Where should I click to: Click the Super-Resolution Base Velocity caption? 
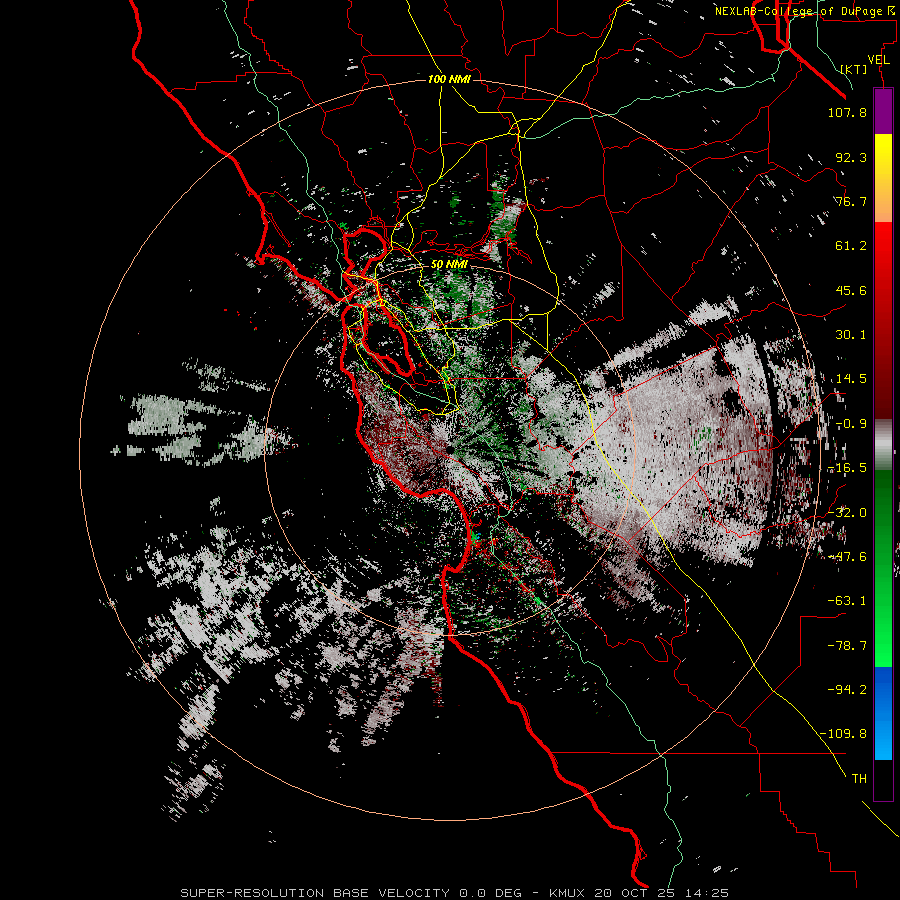455,893
